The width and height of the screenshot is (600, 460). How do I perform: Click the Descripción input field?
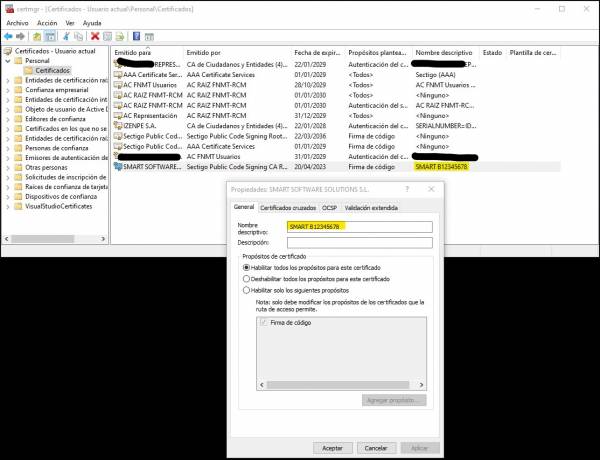[x=360, y=243]
